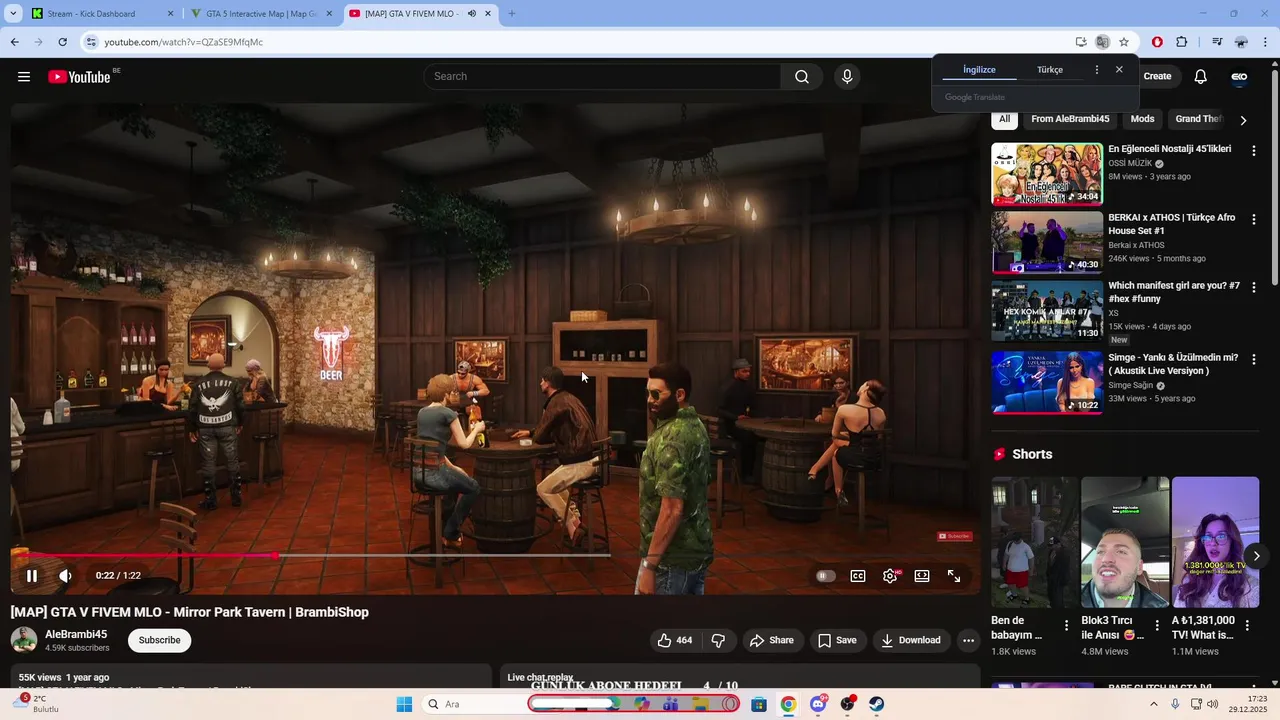Viewport: 1280px width, 720px height.
Task: Click the Create button
Action: pyautogui.click(x=1157, y=77)
